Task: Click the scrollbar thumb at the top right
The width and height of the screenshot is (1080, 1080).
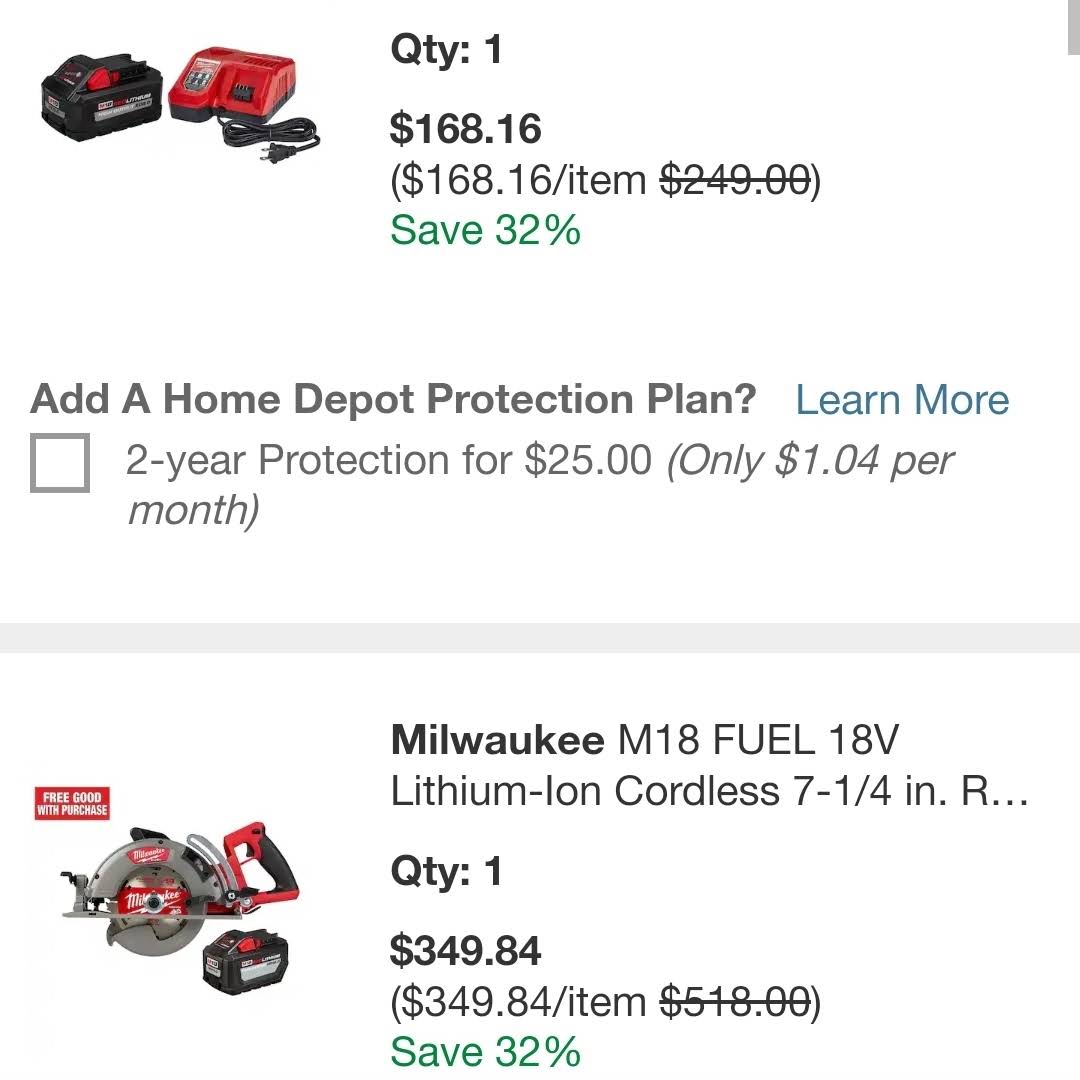Action: pos(1073,26)
